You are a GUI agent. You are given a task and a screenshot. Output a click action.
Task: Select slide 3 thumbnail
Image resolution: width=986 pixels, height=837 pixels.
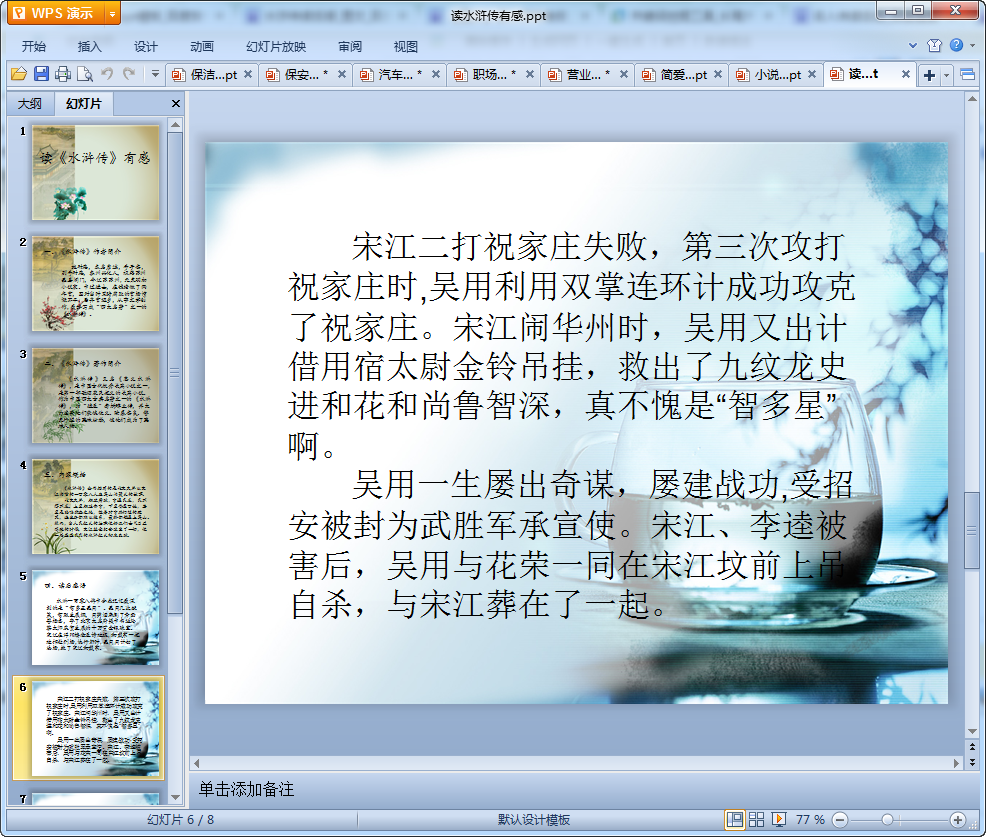(x=96, y=395)
